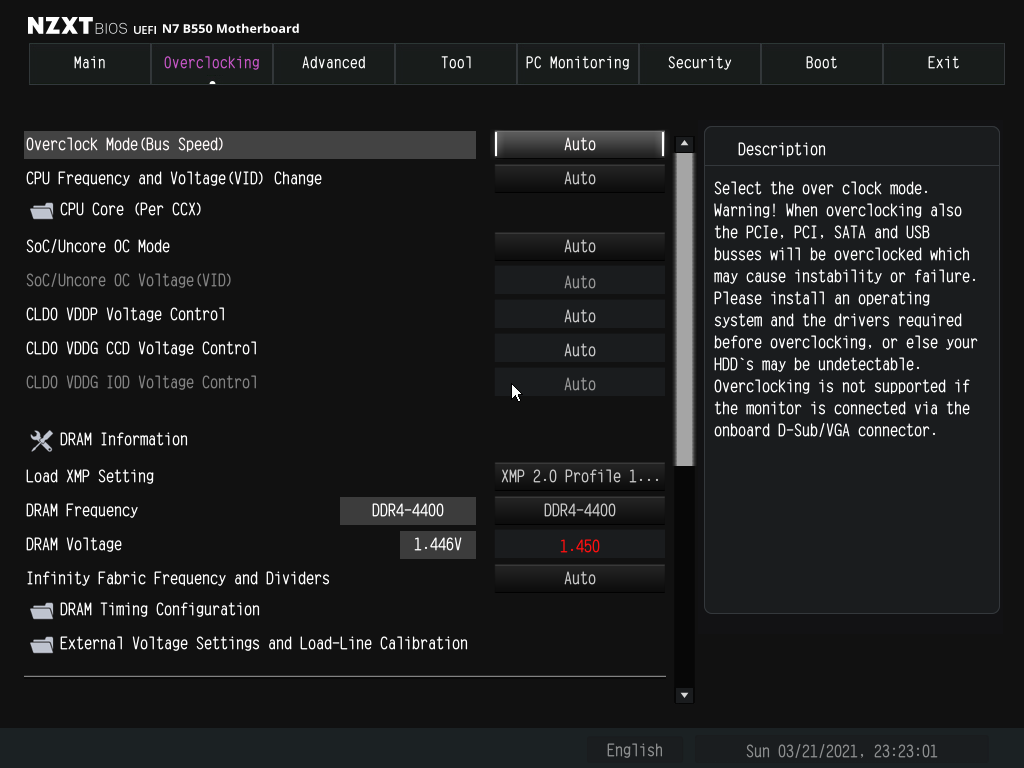The width and height of the screenshot is (1024, 768).
Task: Click the scroll up arrow
Action: [x=684, y=143]
